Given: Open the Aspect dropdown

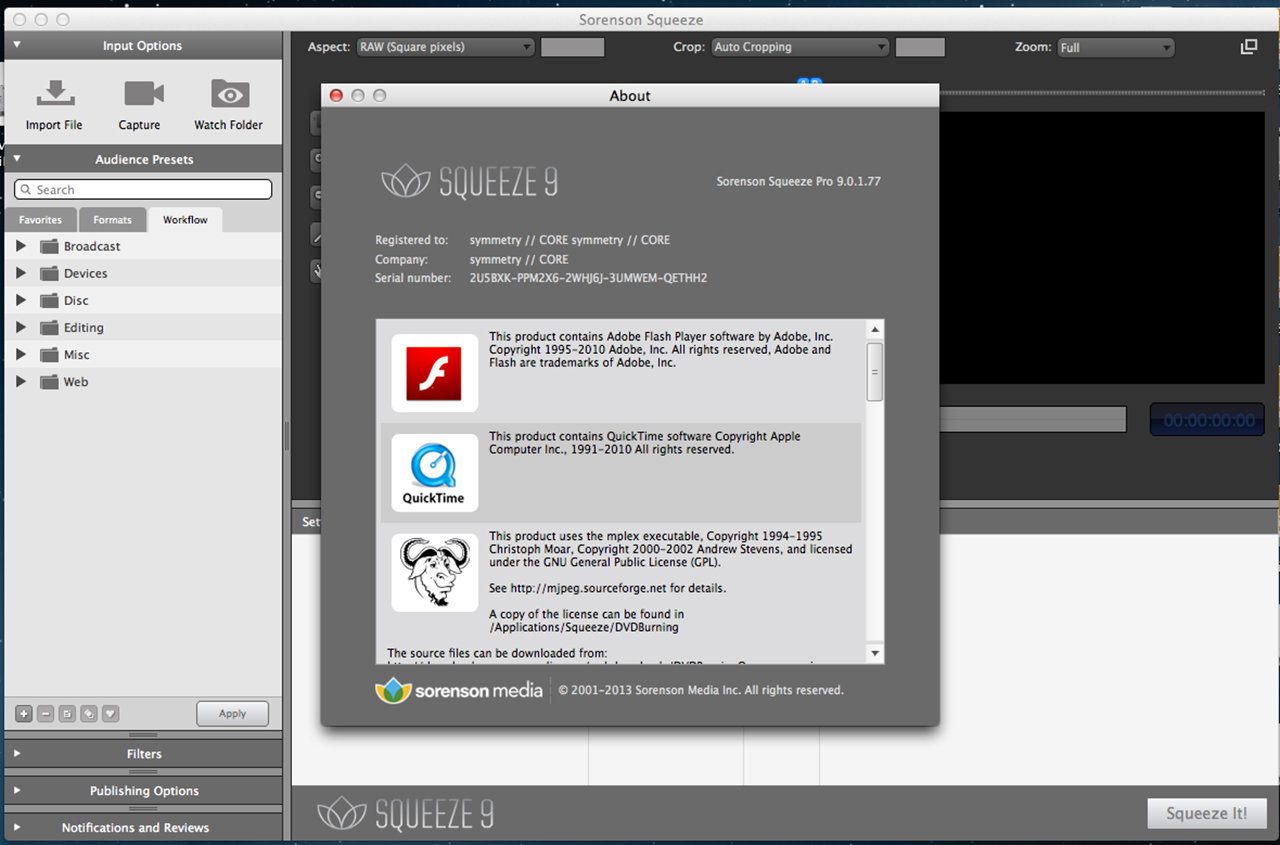Looking at the screenshot, I should pos(445,47).
